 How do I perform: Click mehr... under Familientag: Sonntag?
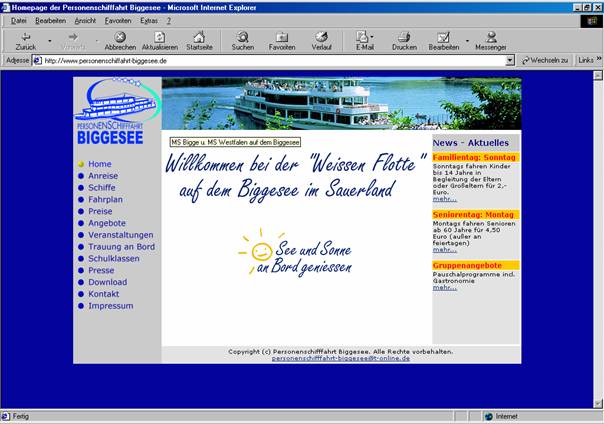(445, 199)
